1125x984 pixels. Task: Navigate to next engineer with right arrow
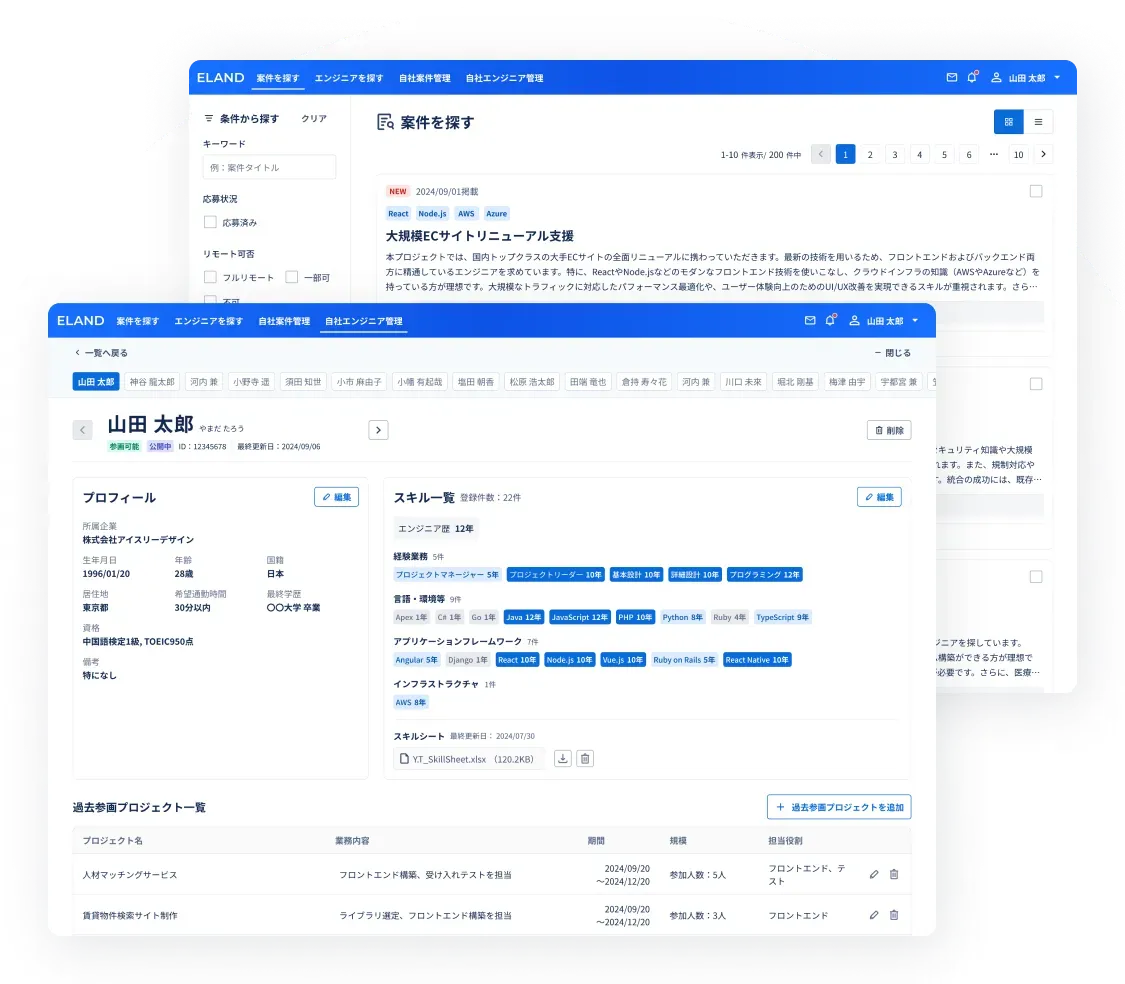[378, 429]
